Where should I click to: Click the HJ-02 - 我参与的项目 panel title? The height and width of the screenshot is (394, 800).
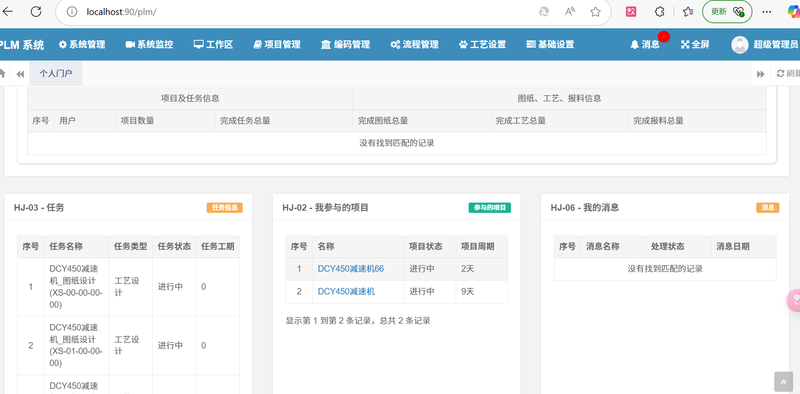(x=326, y=208)
